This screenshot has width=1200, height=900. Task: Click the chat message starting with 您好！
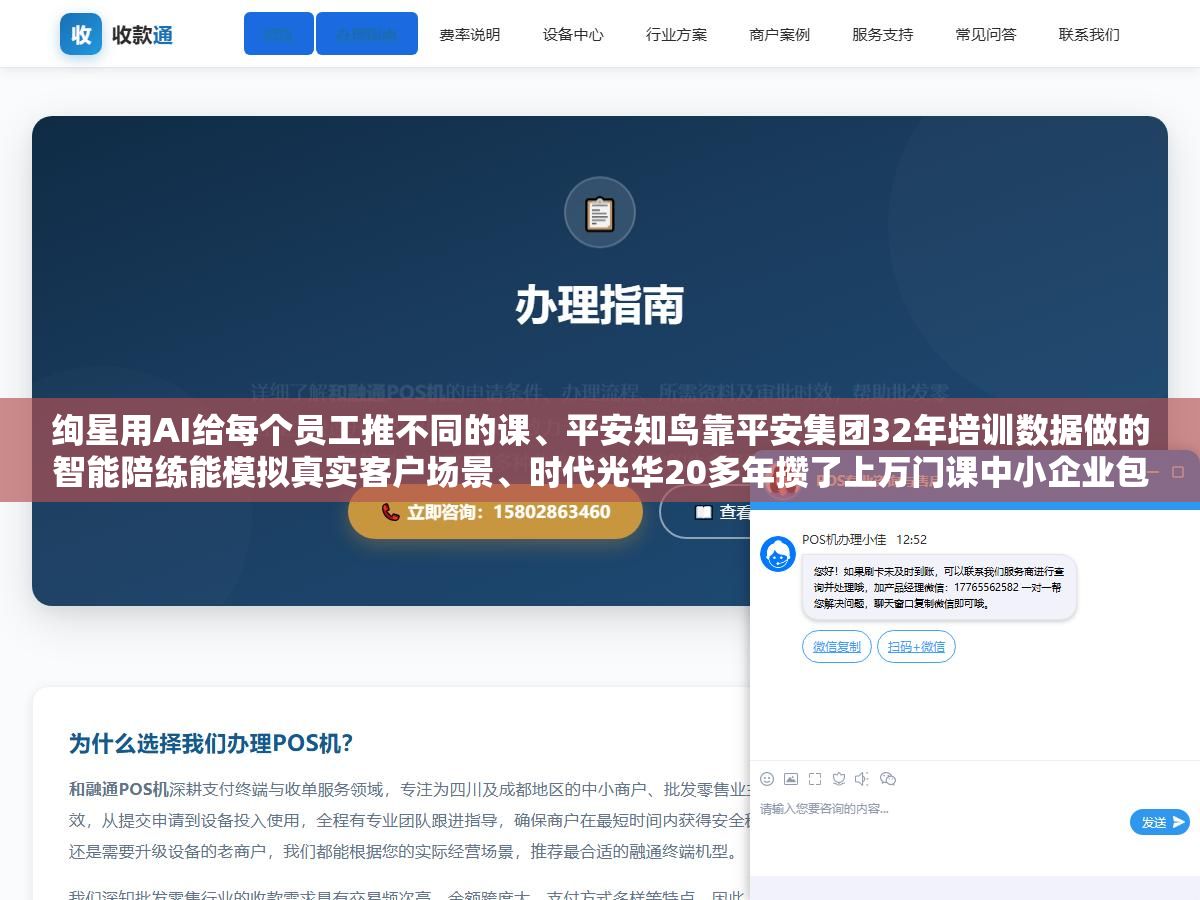tap(939, 587)
